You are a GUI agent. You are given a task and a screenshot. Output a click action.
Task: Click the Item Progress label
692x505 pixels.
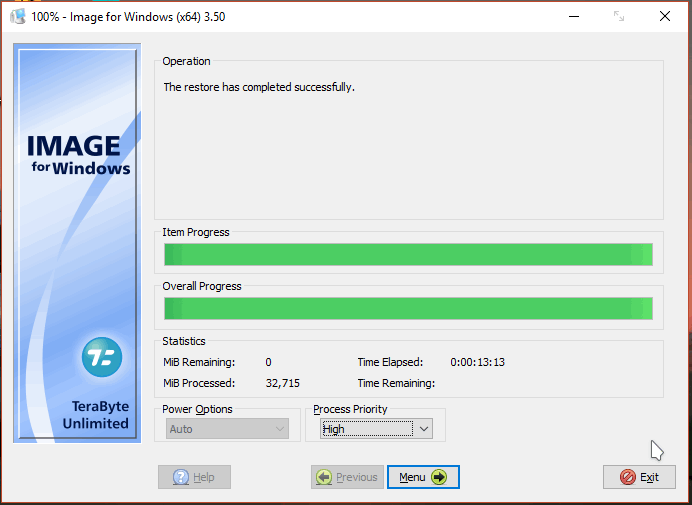pos(196,232)
